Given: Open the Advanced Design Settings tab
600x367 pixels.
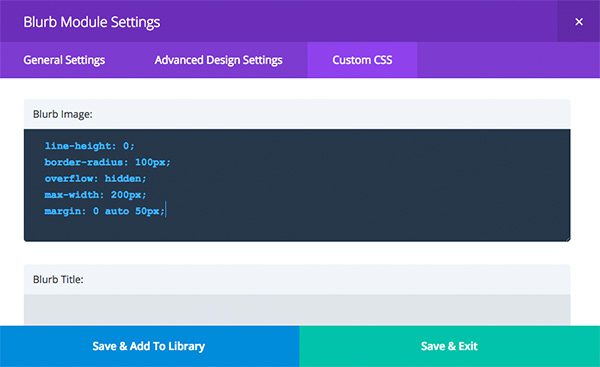Looking at the screenshot, I should tap(218, 60).
